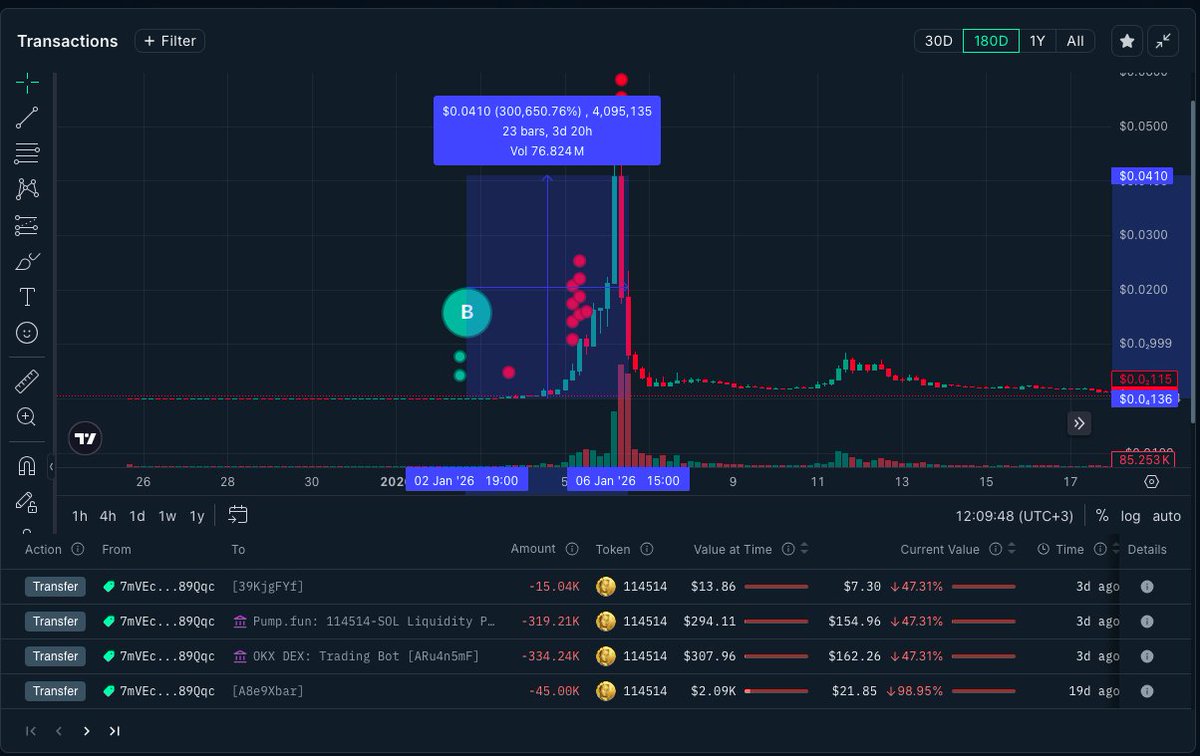Open the Filter options
Viewport: 1200px width, 756px height.
pyautogui.click(x=169, y=41)
